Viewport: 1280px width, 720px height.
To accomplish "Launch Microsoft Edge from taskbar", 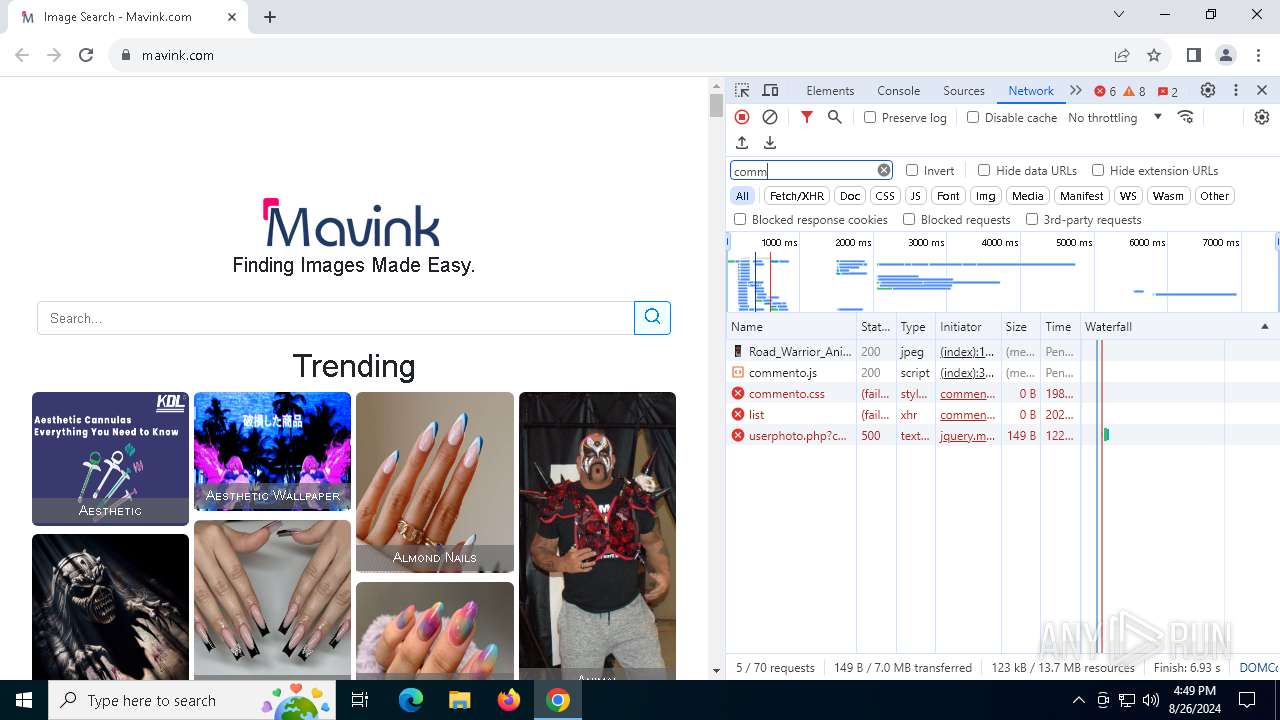I will click(411, 700).
